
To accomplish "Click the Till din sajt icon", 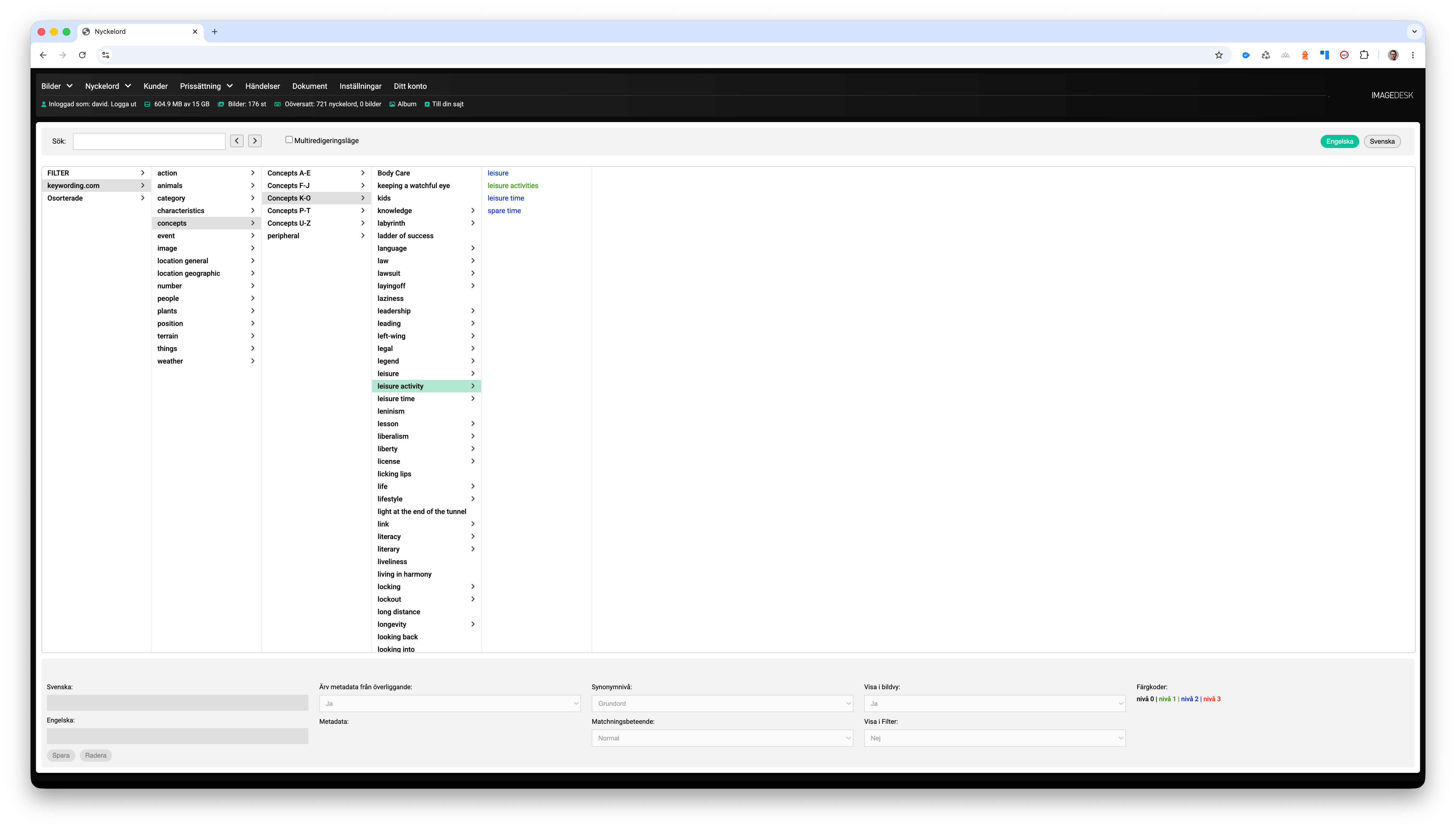I will (x=427, y=104).
